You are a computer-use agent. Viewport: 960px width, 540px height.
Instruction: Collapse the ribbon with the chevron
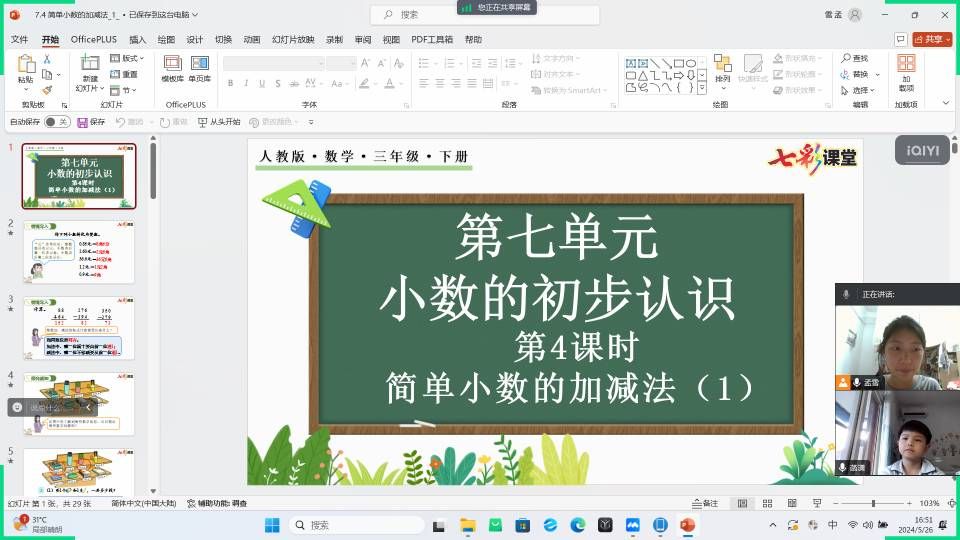[x=947, y=104]
